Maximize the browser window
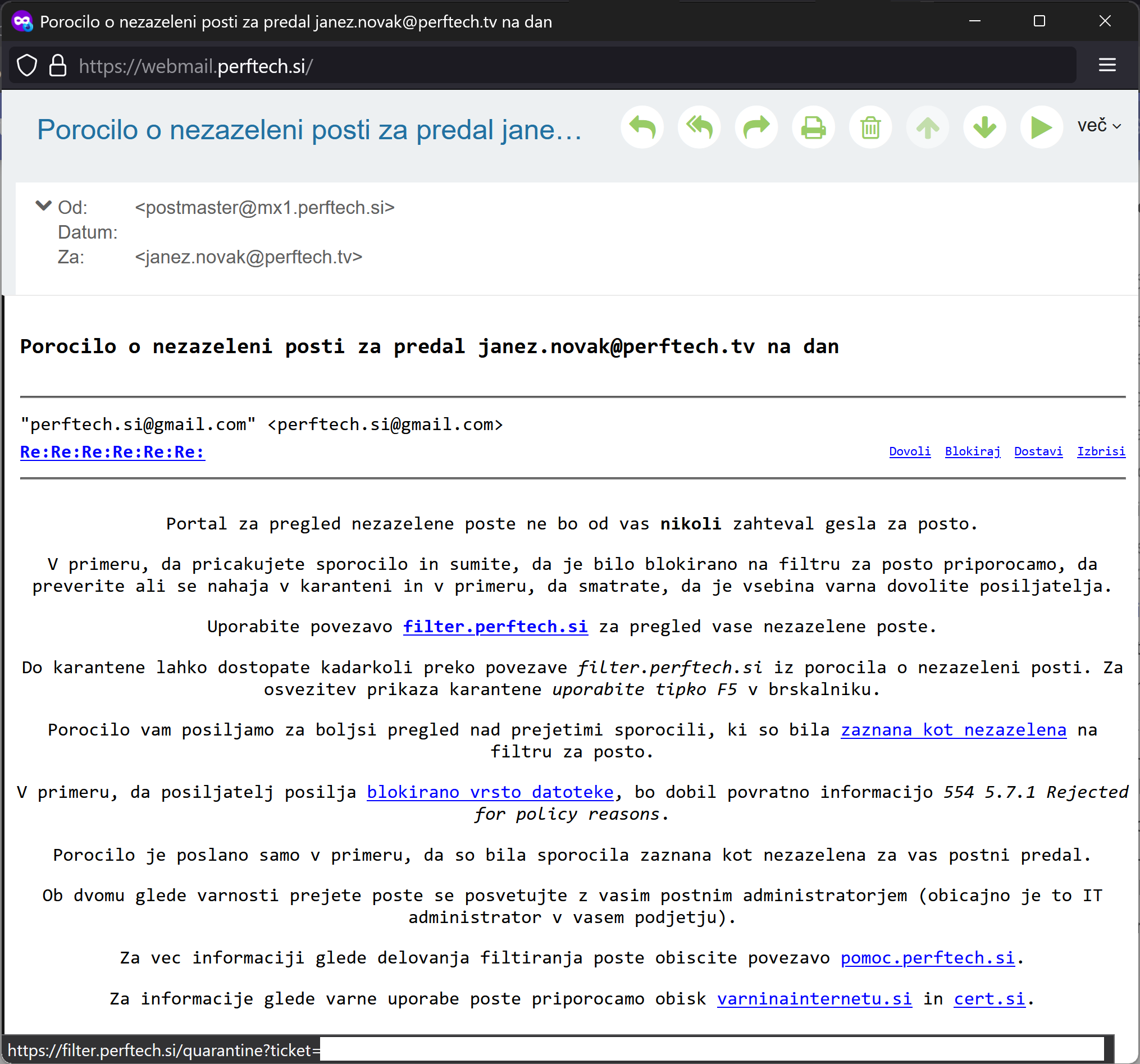The width and height of the screenshot is (1140, 1064). pos(1039,21)
